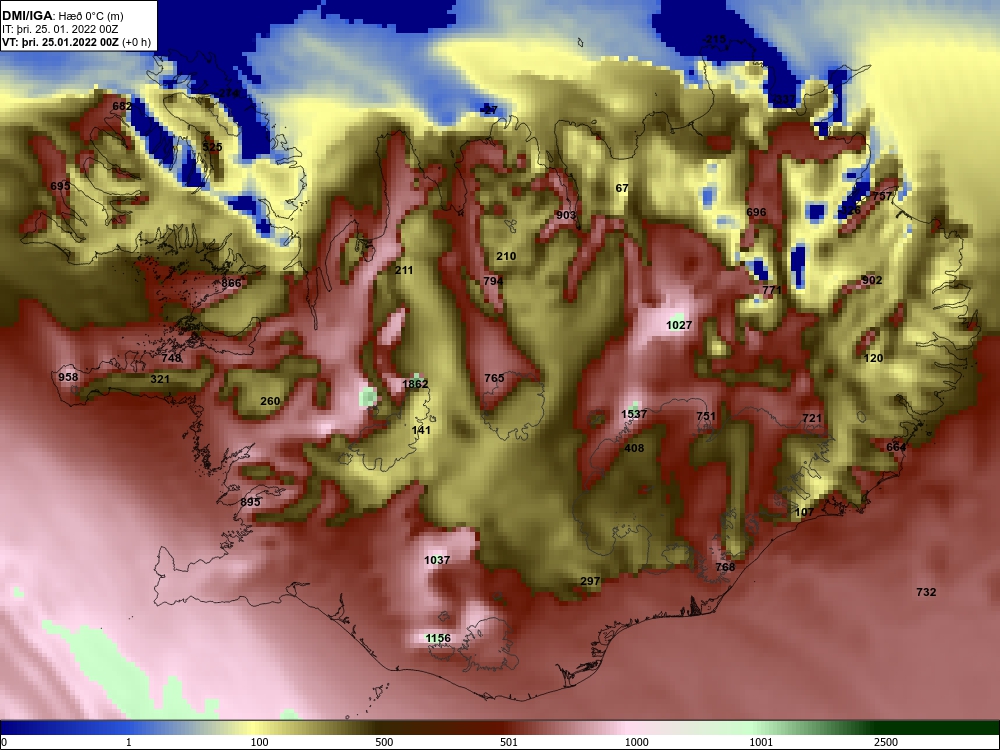Image resolution: width=1000 pixels, height=750 pixels.
Task: Click the 2500 label on the color scale
Action: point(886,742)
